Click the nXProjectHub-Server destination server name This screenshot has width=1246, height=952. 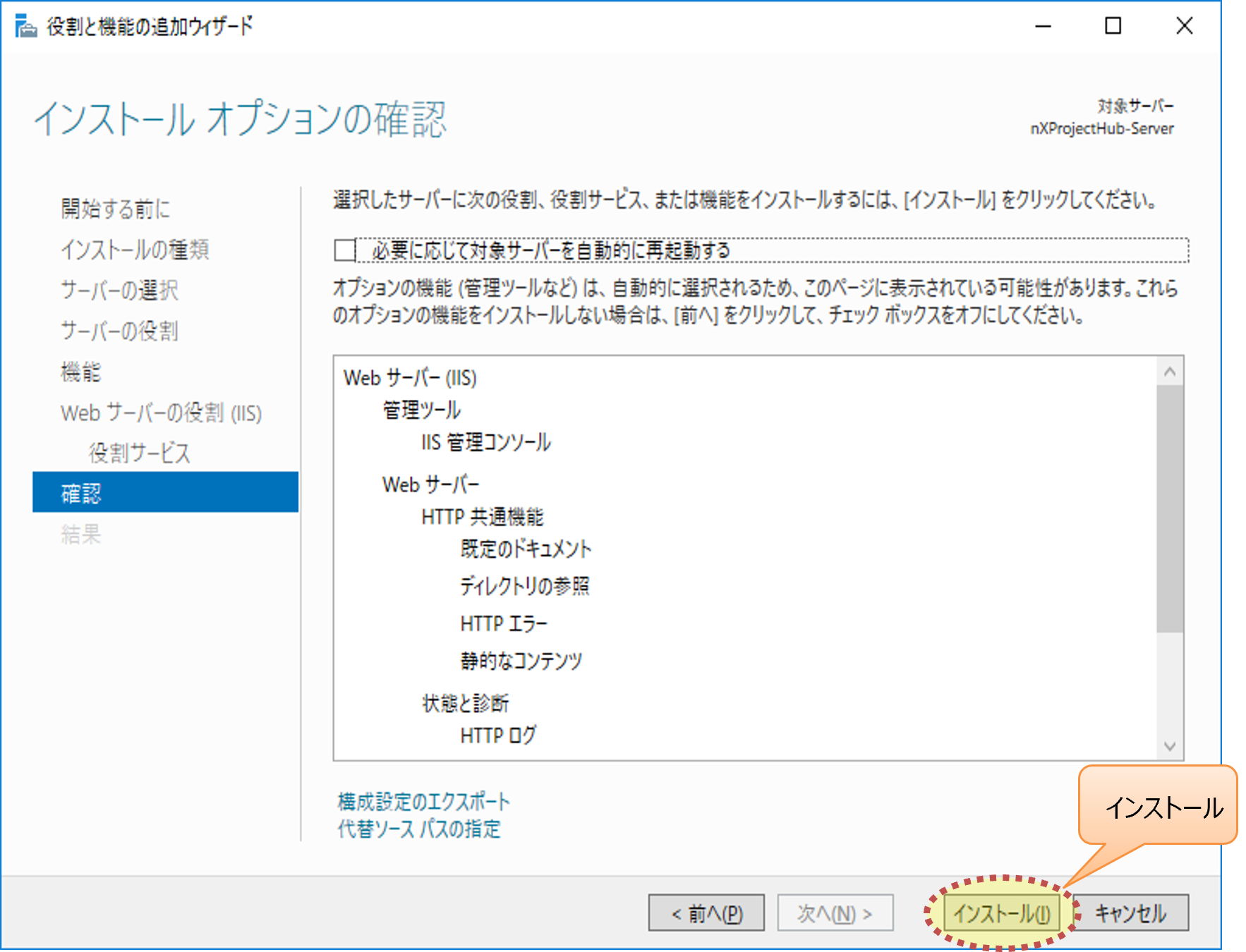pyautogui.click(x=1102, y=128)
